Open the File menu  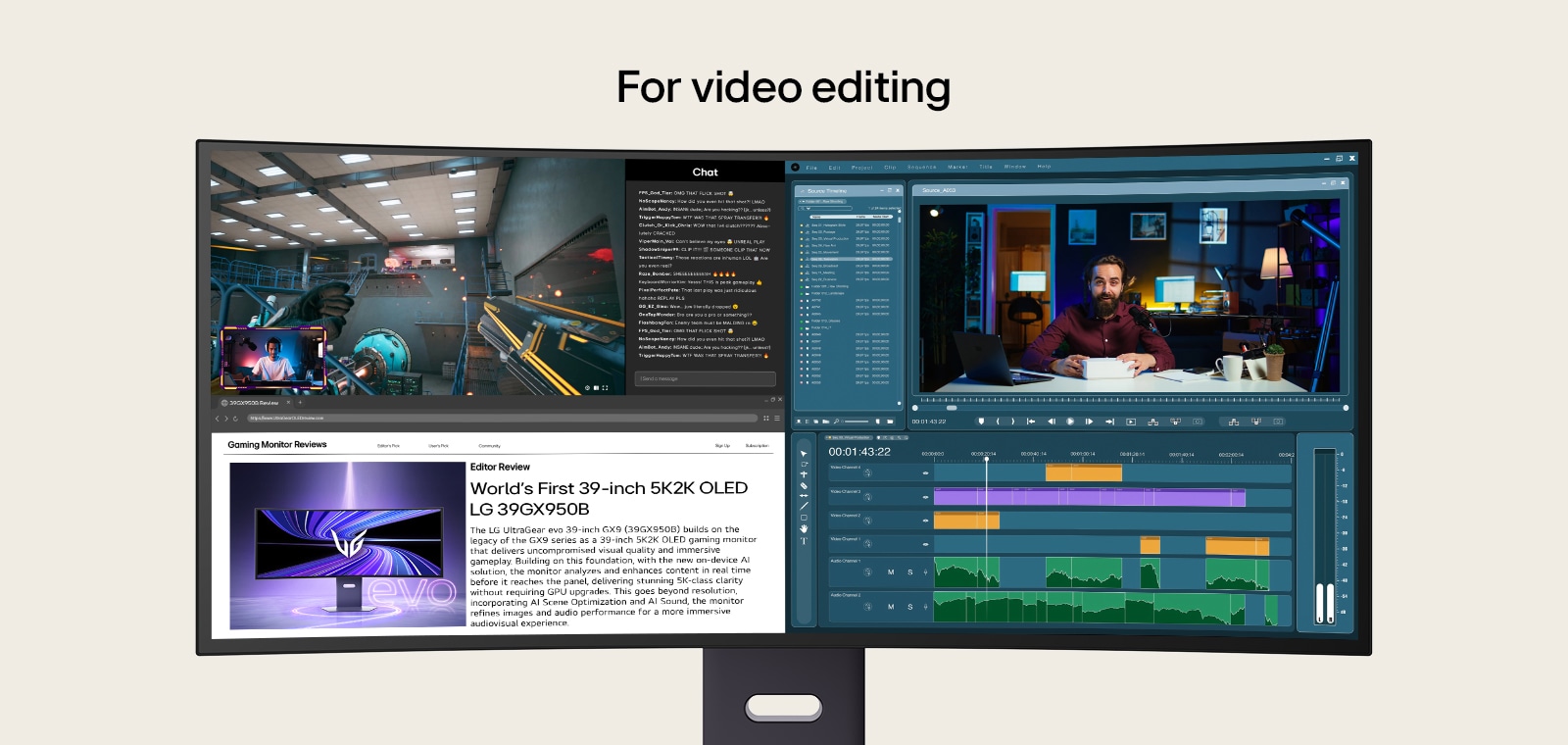[811, 168]
